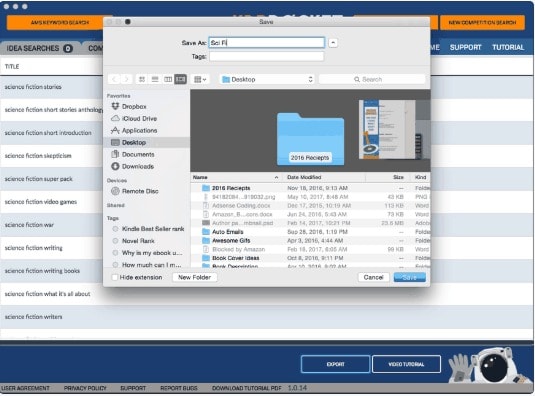Collapse the Save dialog with arrow button

[333, 43]
